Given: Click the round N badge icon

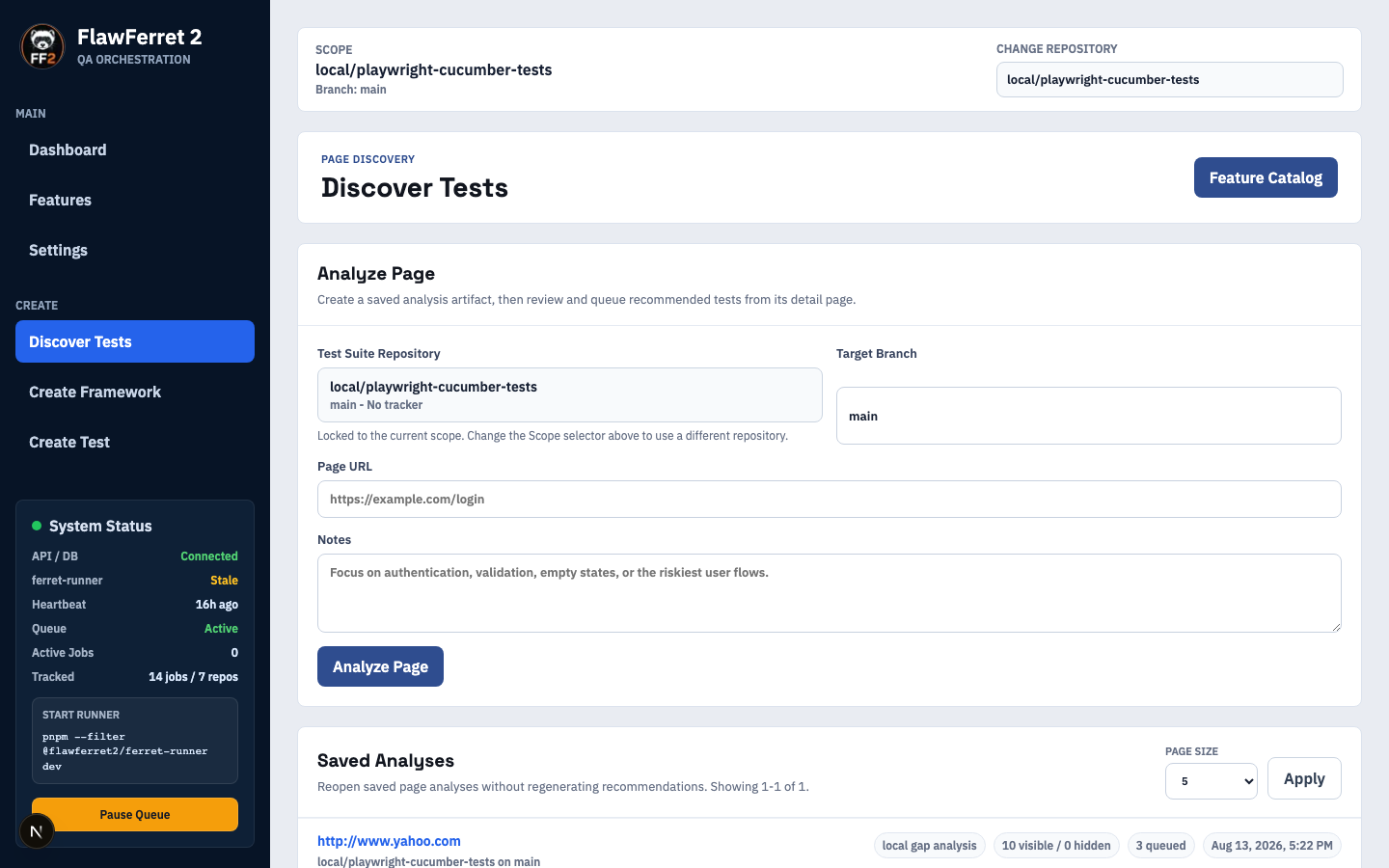Looking at the screenshot, I should point(37,831).
